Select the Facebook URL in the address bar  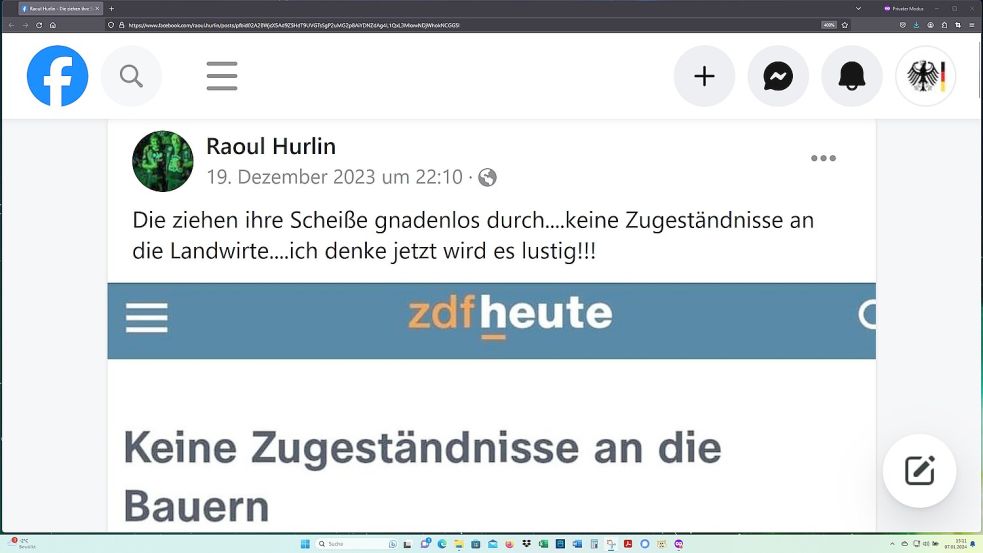[x=294, y=25]
